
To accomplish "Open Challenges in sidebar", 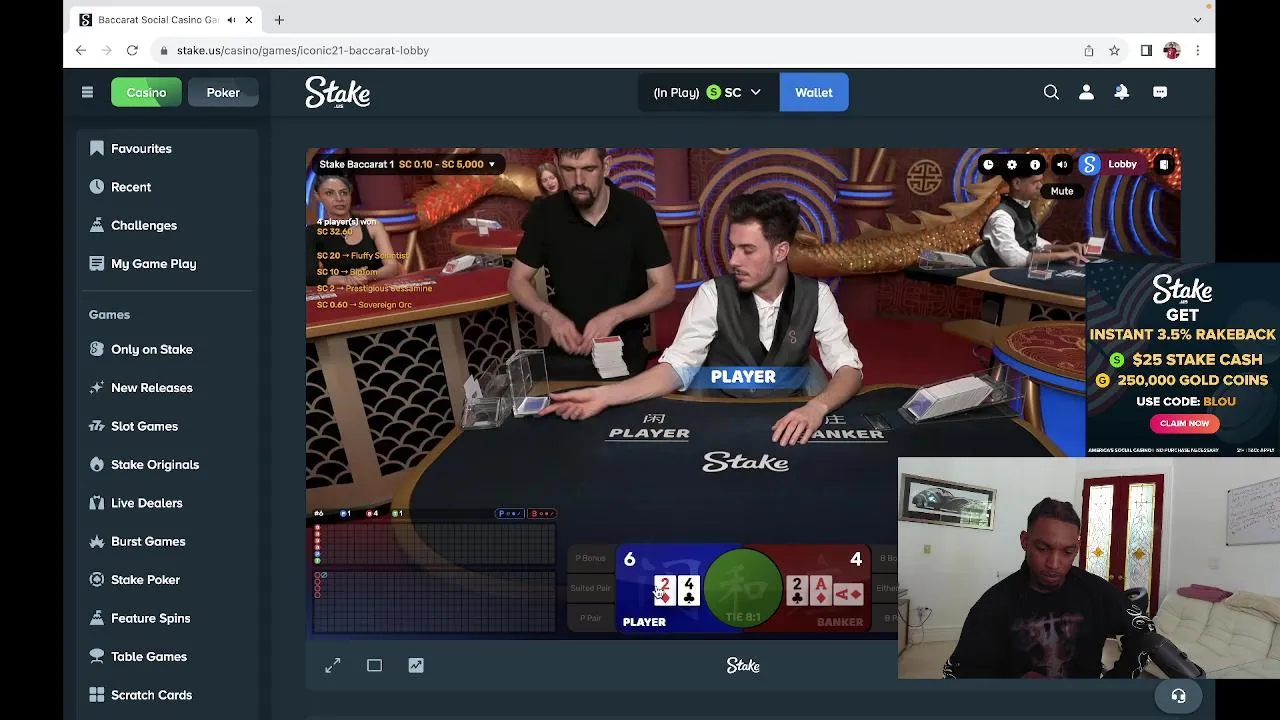I will 144,225.
